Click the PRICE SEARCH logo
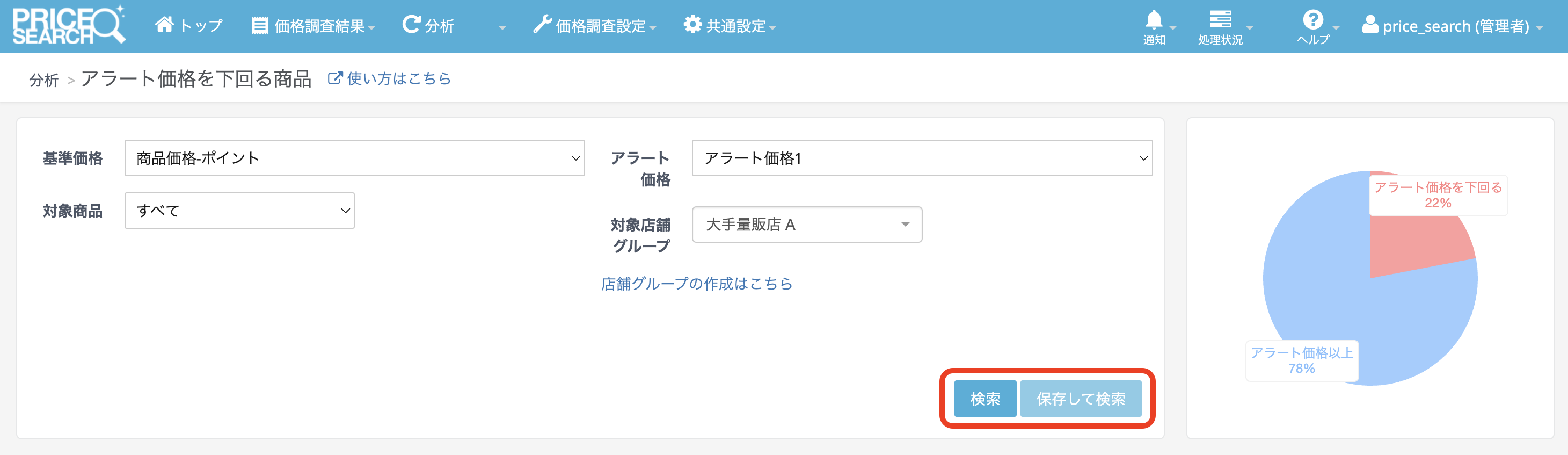Screen dimensions: 1568x455 [x=68, y=26]
